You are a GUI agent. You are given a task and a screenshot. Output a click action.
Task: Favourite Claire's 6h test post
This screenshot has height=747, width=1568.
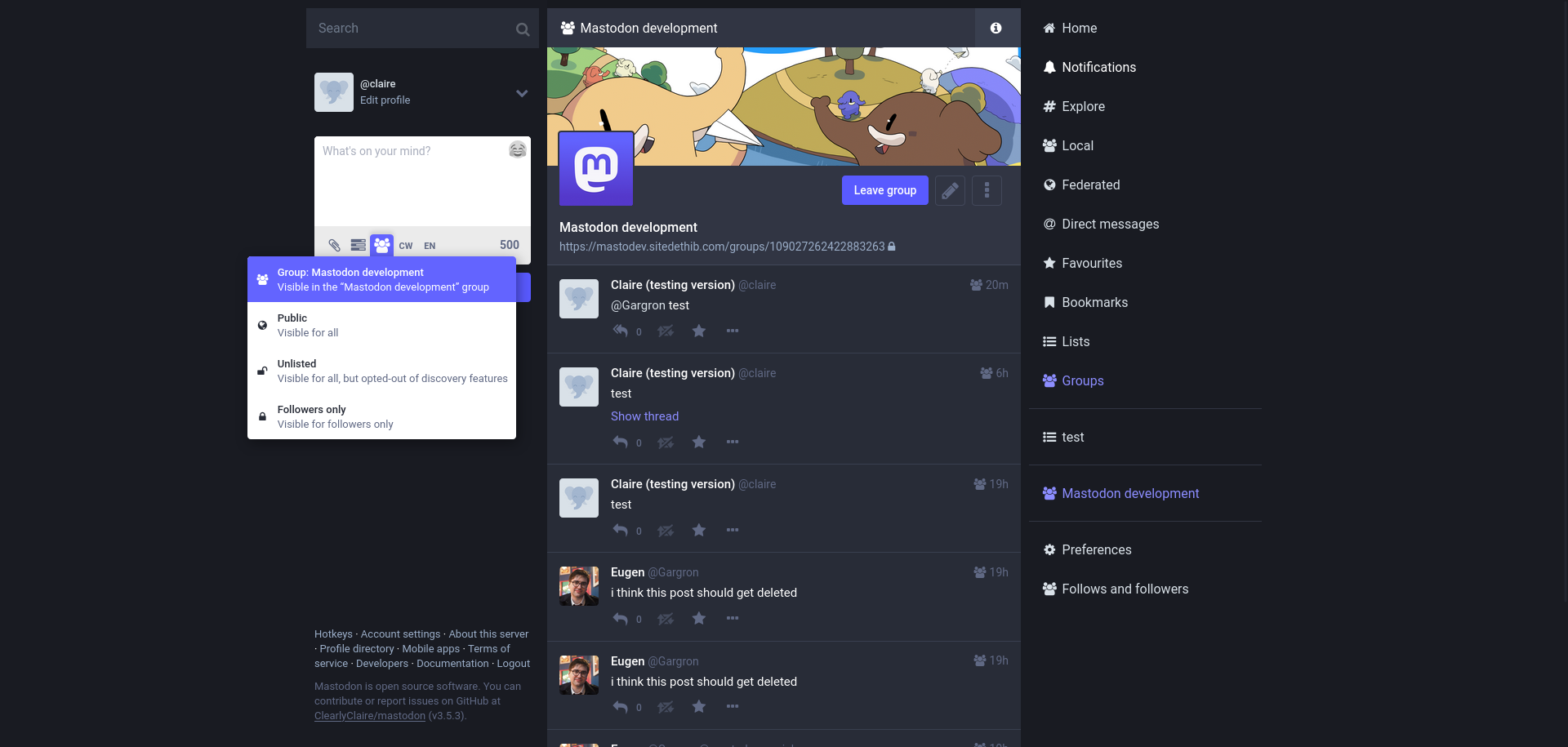point(699,442)
